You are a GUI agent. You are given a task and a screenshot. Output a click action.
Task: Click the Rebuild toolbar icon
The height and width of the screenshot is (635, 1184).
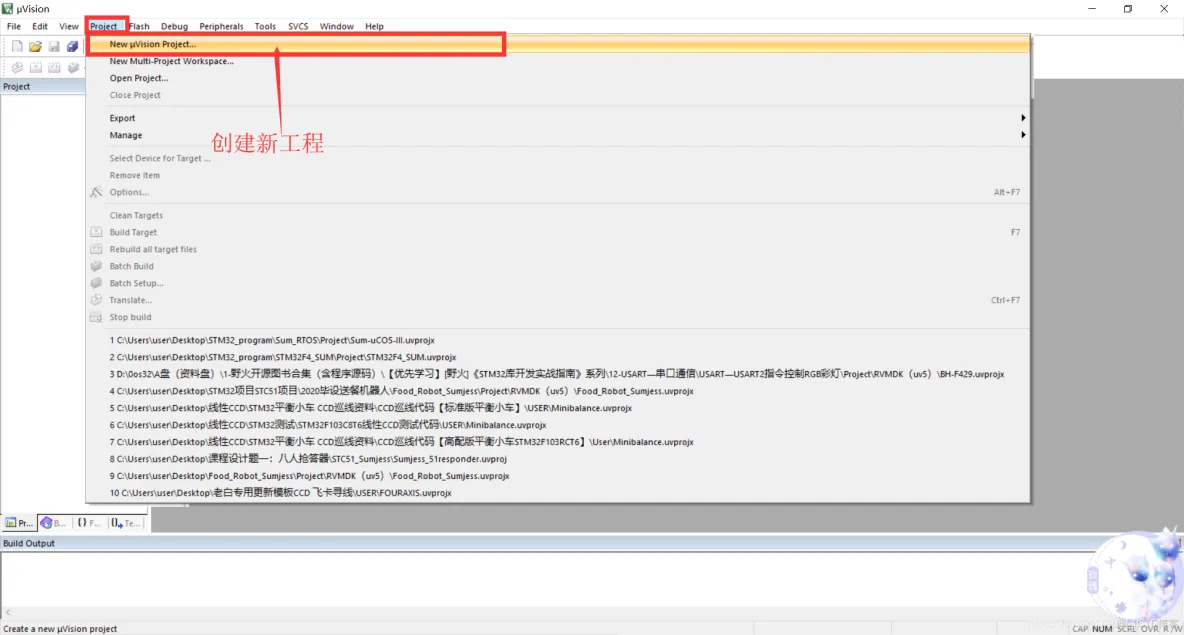click(54, 67)
